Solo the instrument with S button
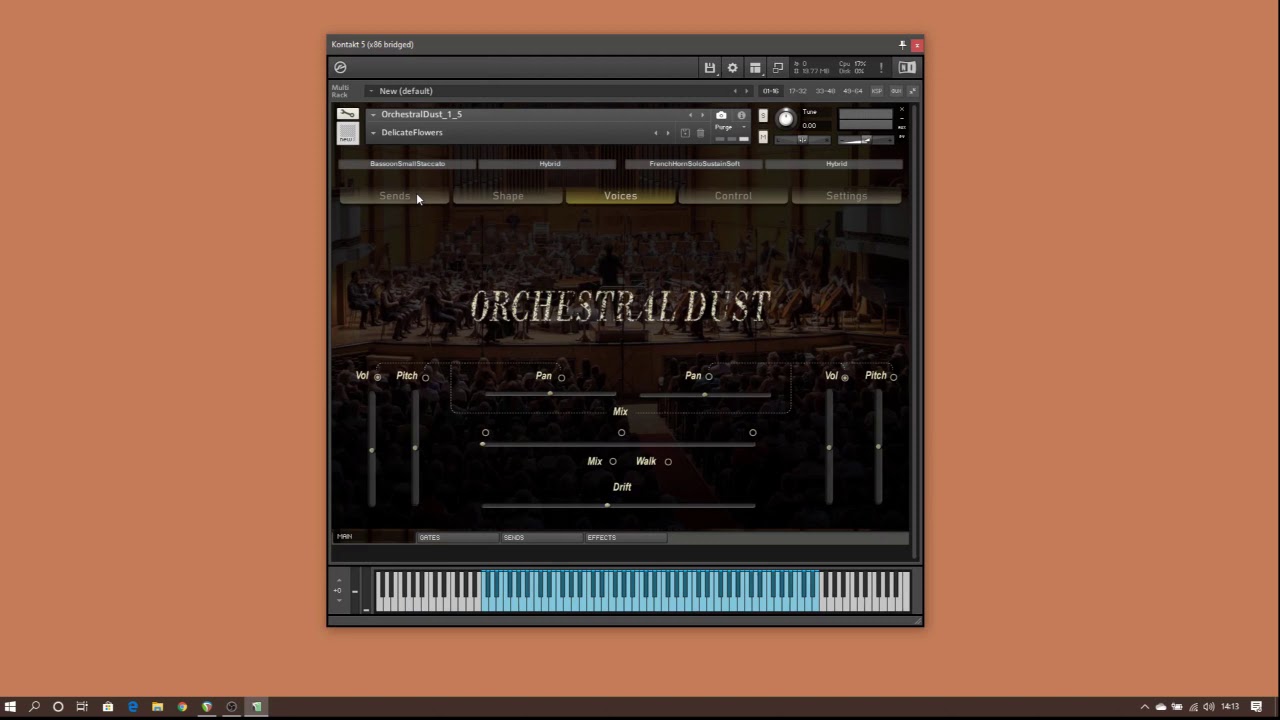 click(x=763, y=116)
